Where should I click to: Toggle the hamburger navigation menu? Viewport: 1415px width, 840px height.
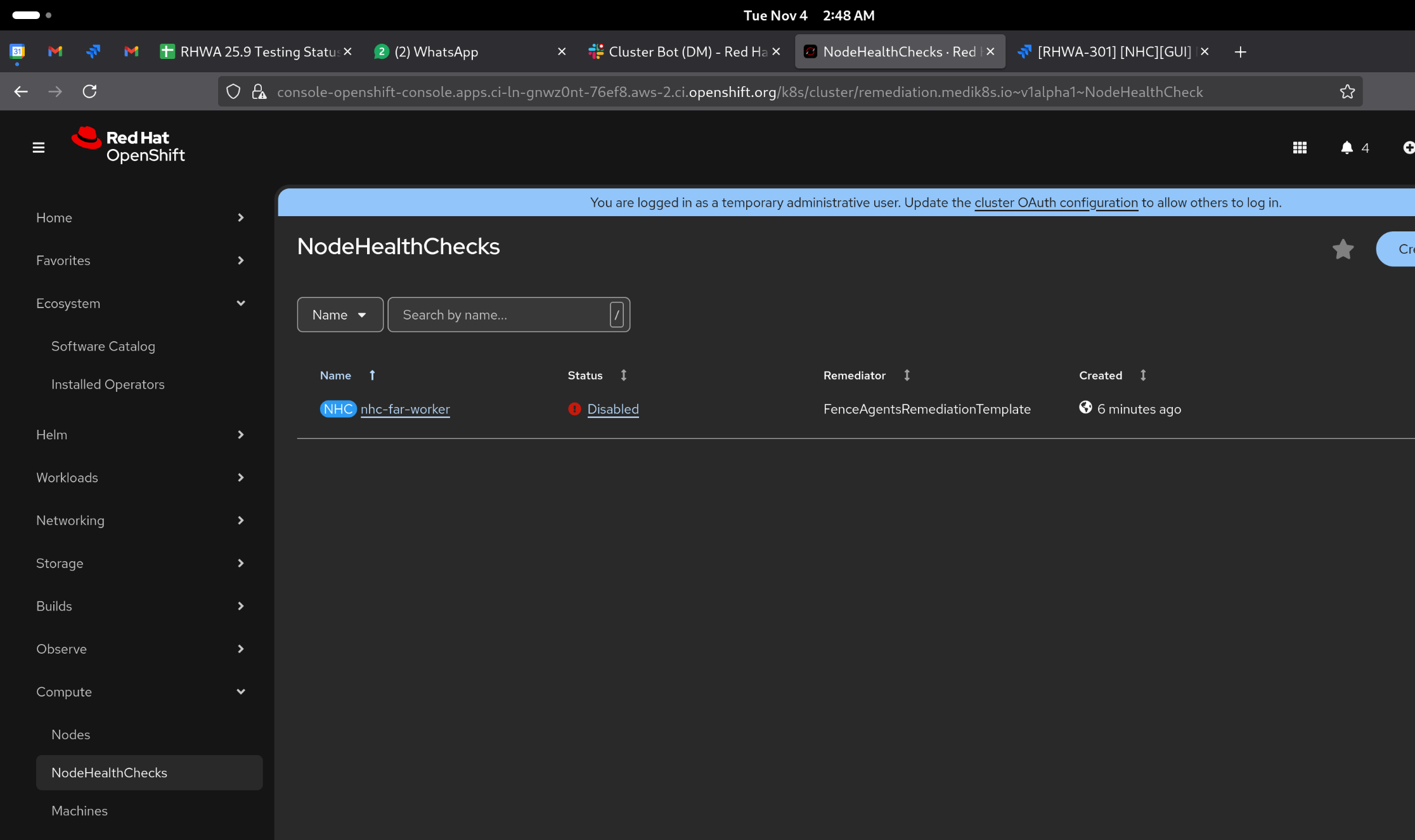[x=39, y=148]
